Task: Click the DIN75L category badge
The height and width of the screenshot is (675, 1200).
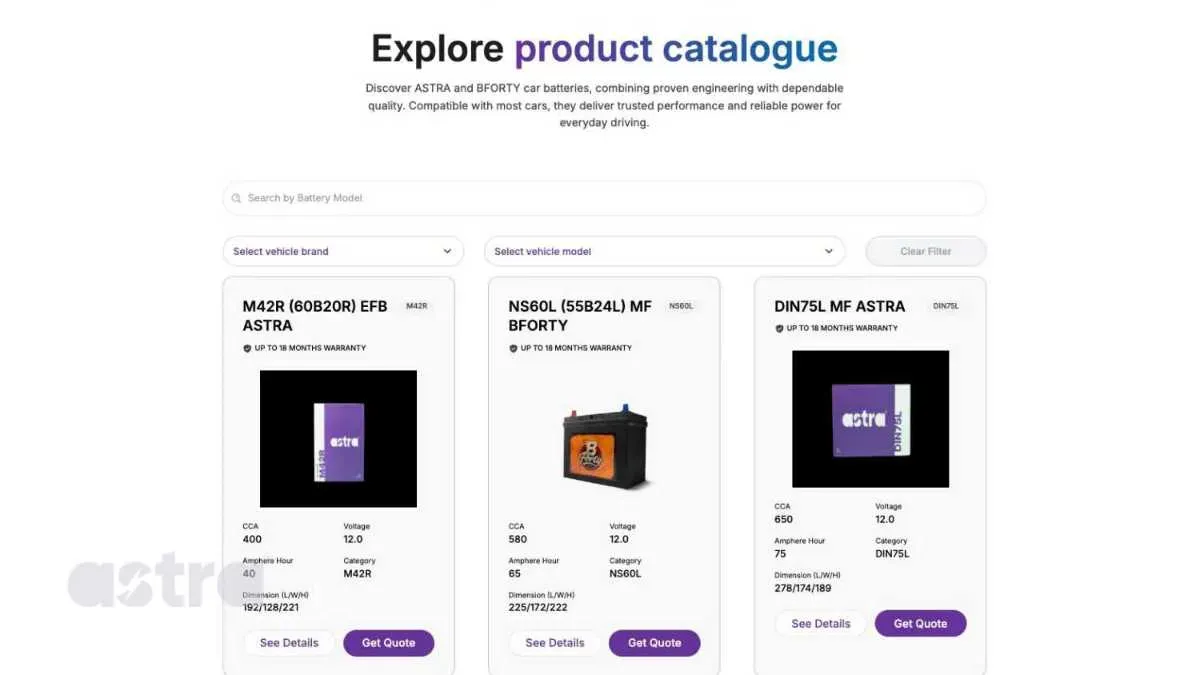Action: pyautogui.click(x=945, y=306)
